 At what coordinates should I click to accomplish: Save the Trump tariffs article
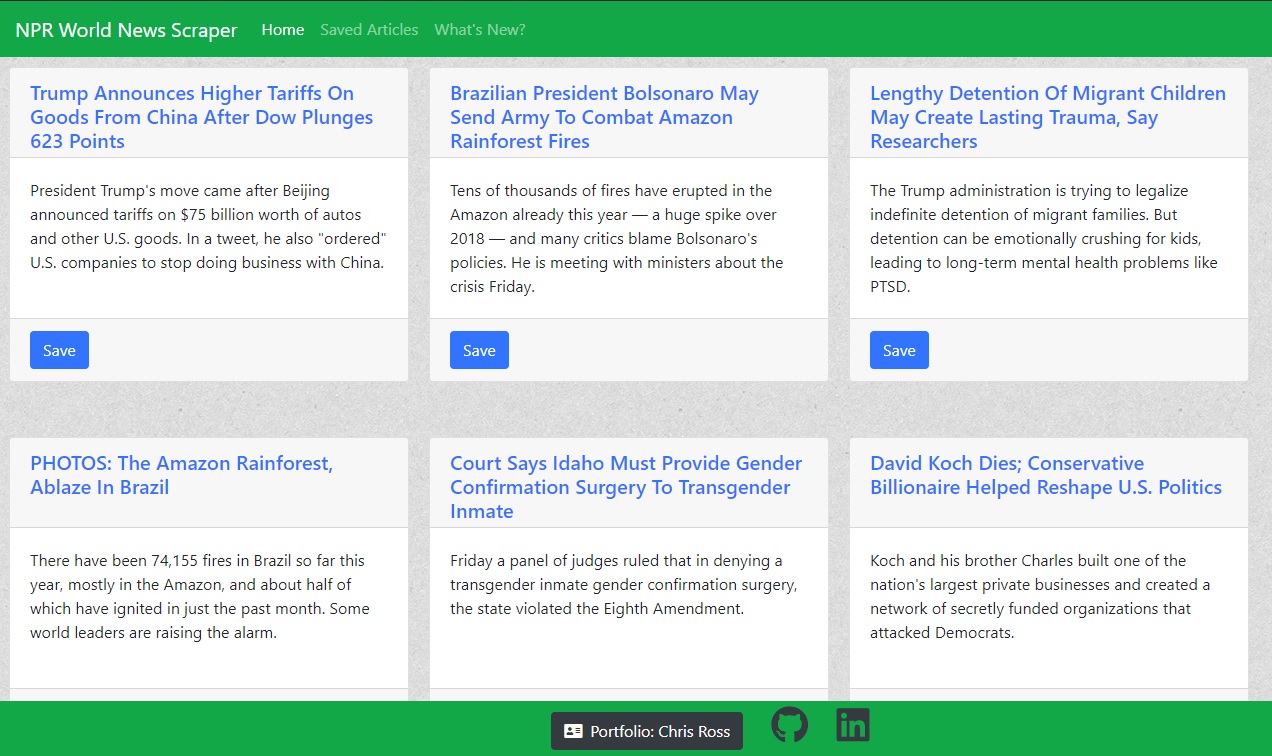(x=59, y=350)
